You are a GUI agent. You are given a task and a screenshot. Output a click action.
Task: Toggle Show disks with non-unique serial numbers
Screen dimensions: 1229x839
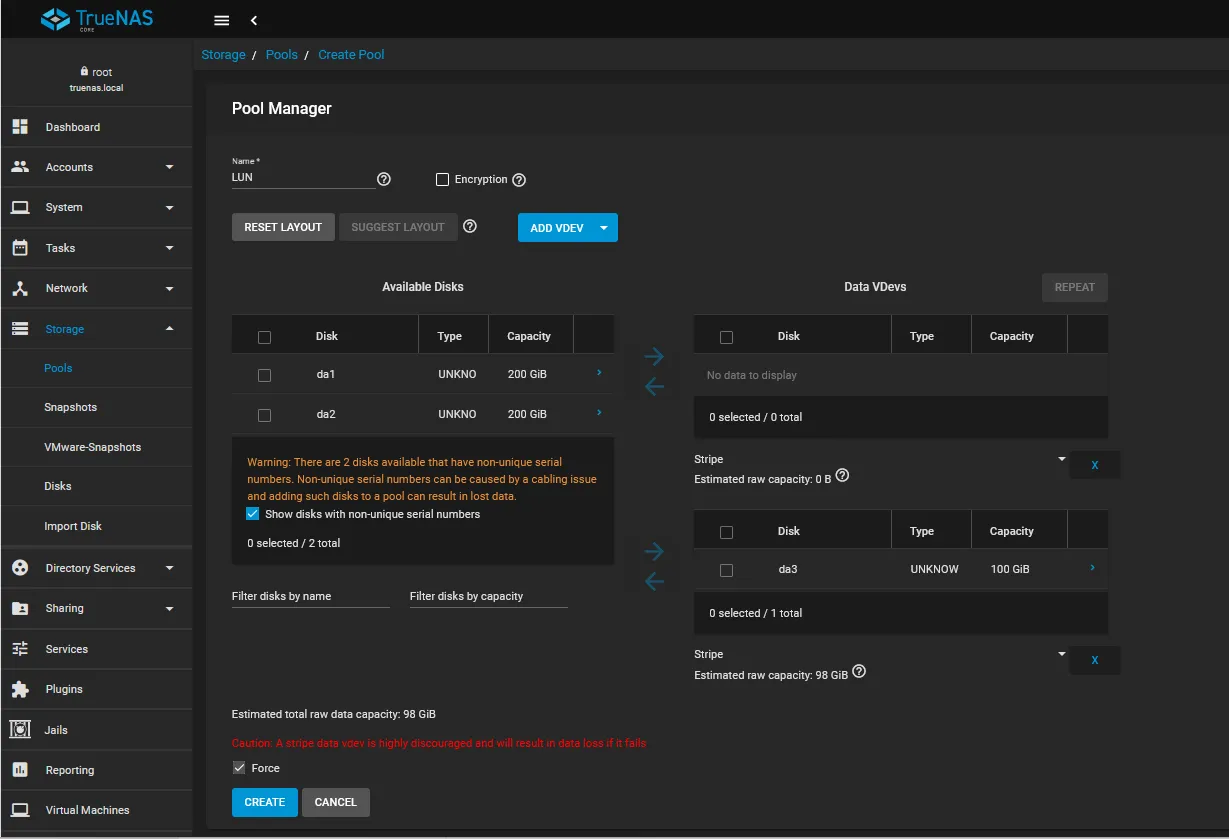(x=253, y=514)
